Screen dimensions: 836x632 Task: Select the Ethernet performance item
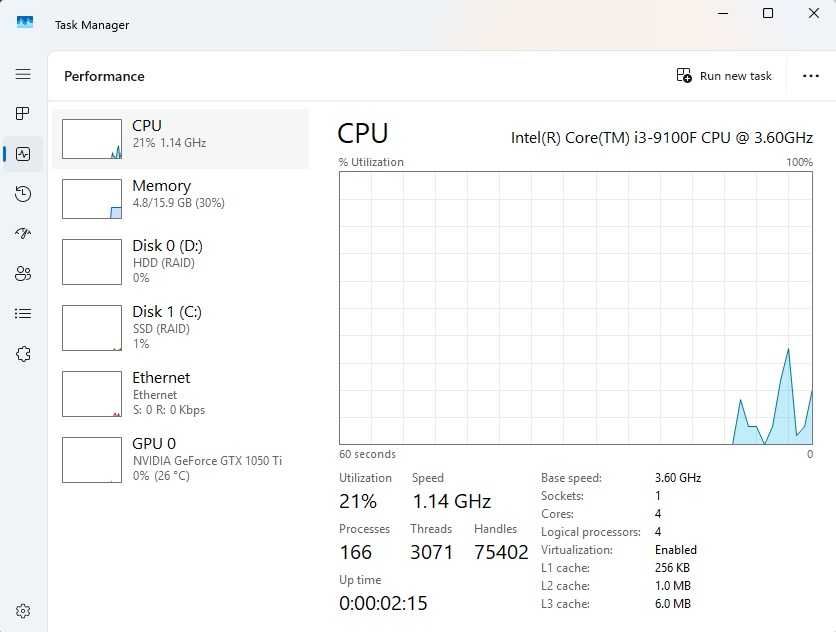point(180,393)
